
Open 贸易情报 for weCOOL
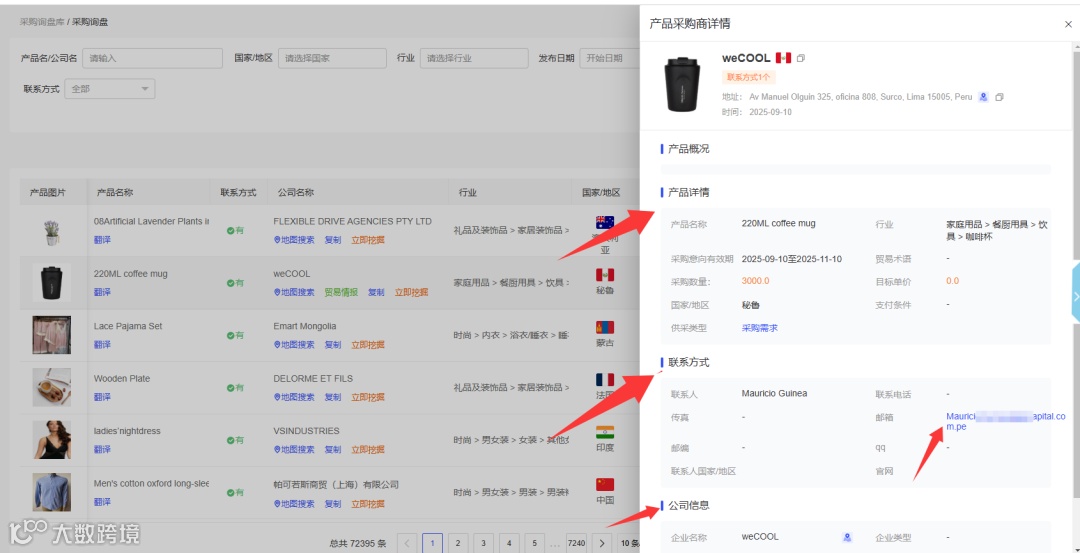(341, 292)
